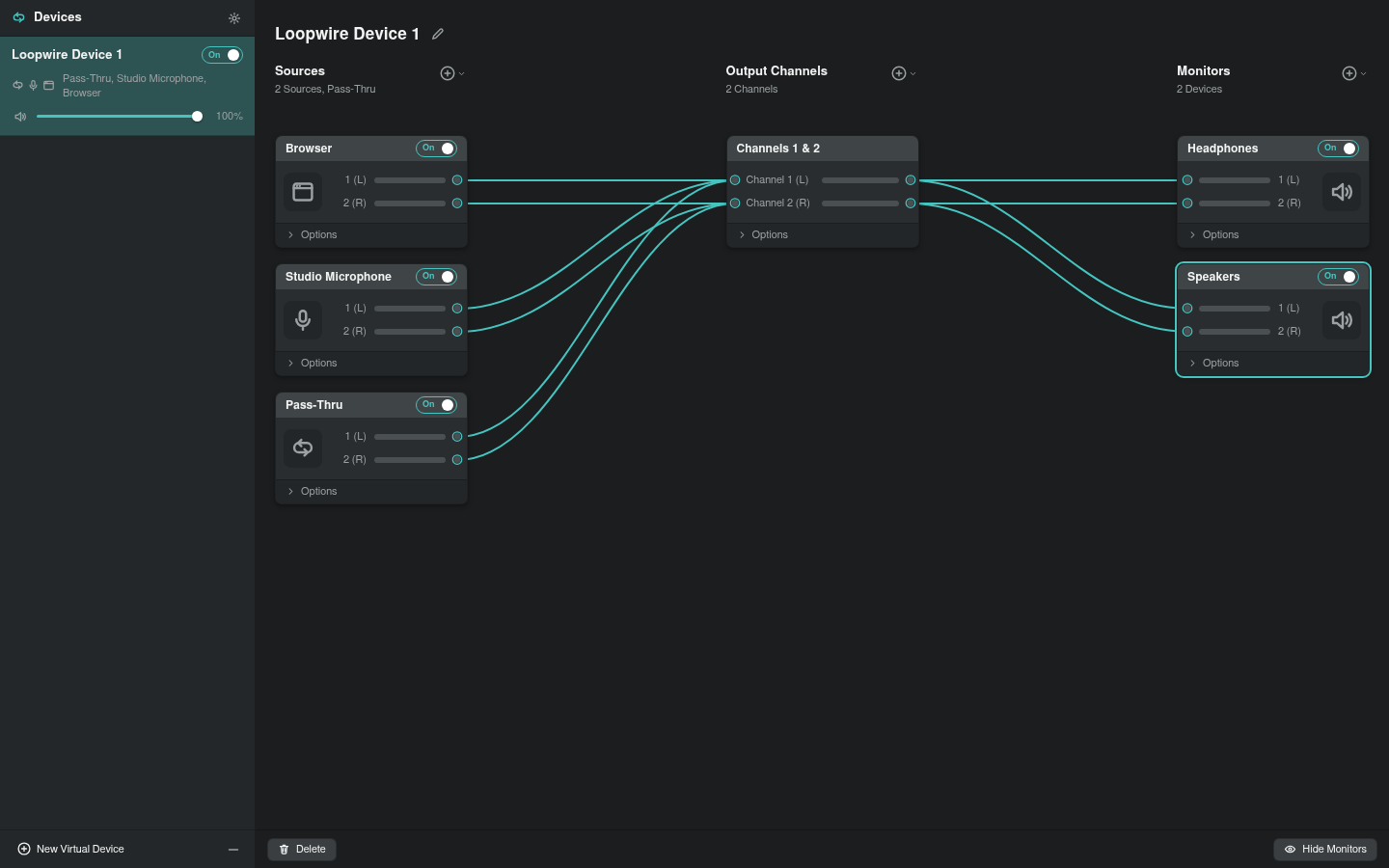Click the volume icon beside device slider
Screen dimensions: 1389x868
pyautogui.click(x=20, y=117)
